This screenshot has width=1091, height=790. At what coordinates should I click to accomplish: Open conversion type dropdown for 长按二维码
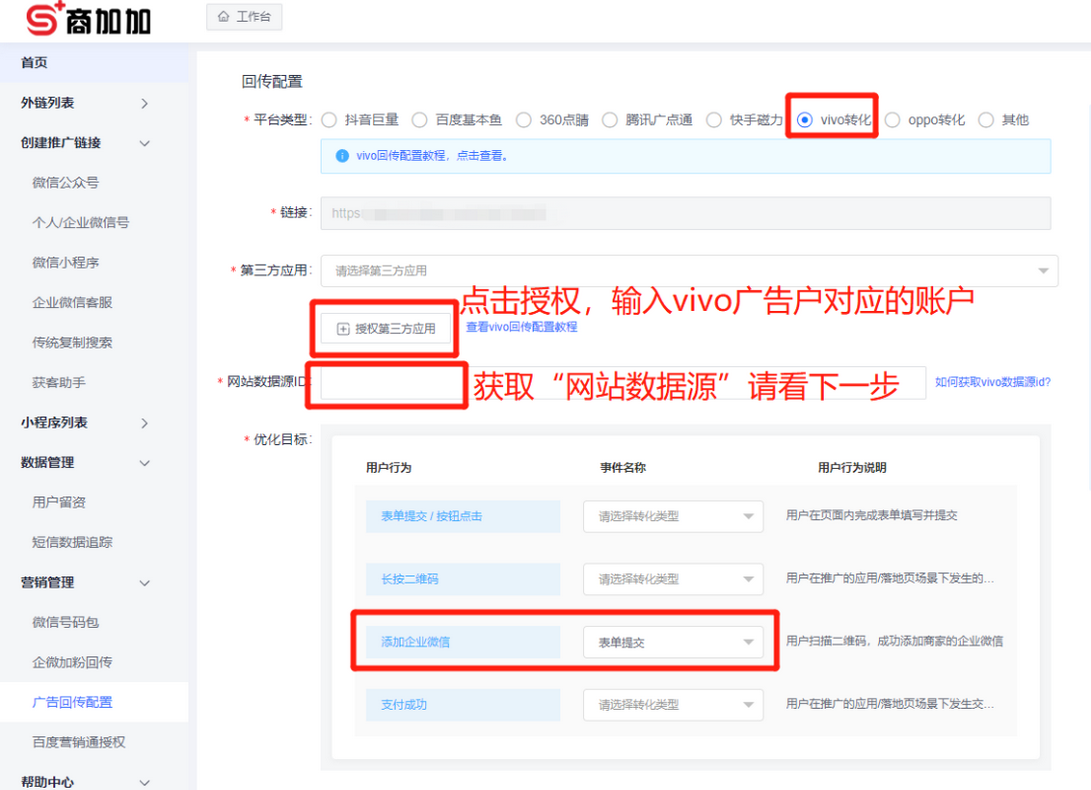(673, 579)
